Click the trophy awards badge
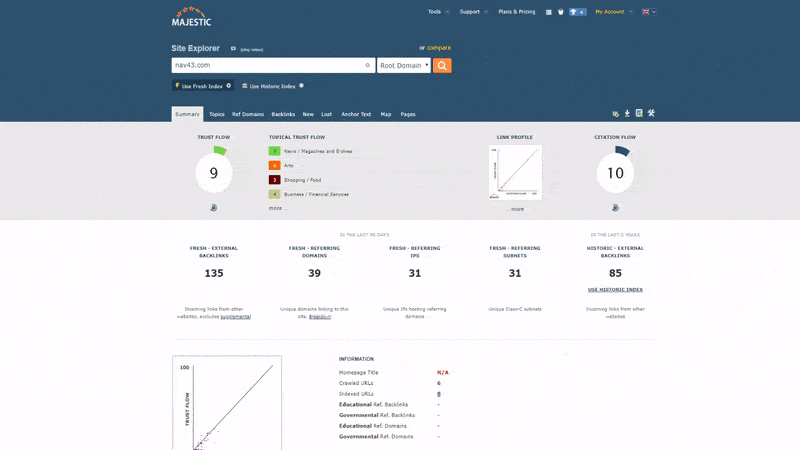The height and width of the screenshot is (450, 800). click(578, 12)
